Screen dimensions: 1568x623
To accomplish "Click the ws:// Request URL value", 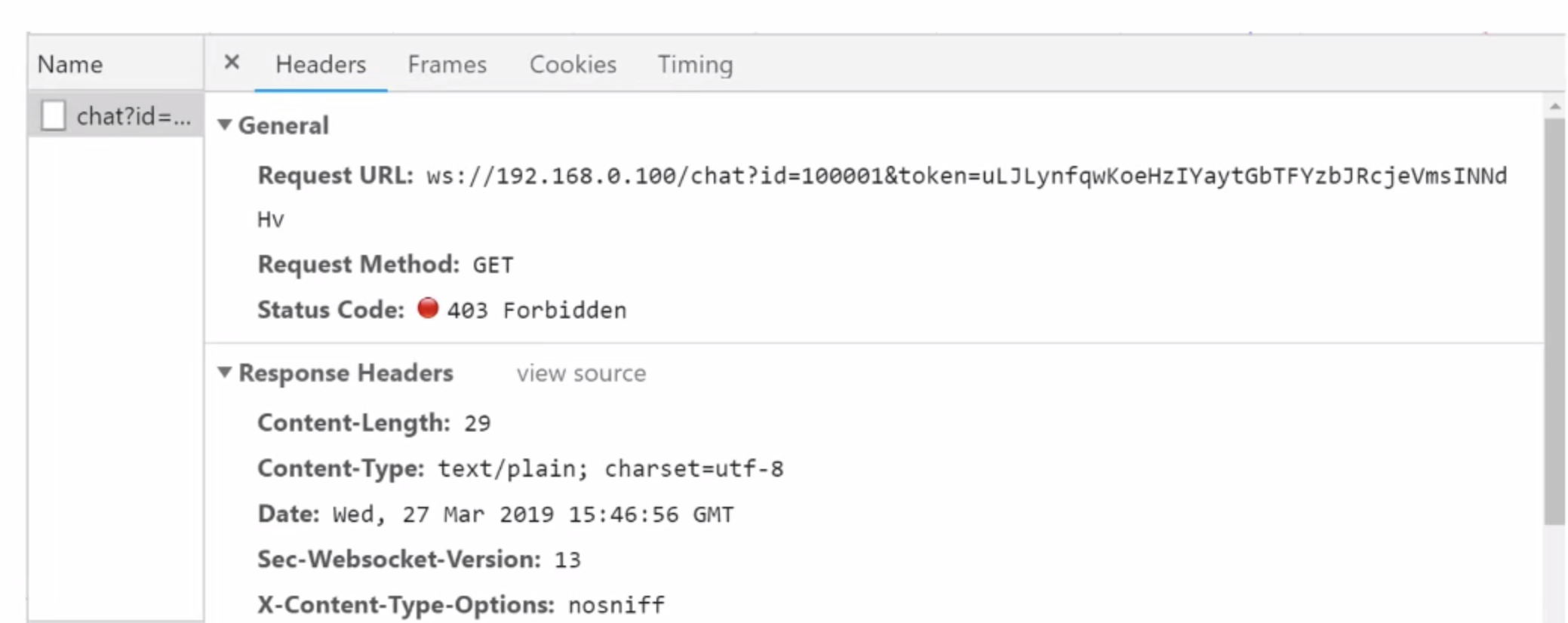I will tap(966, 176).
